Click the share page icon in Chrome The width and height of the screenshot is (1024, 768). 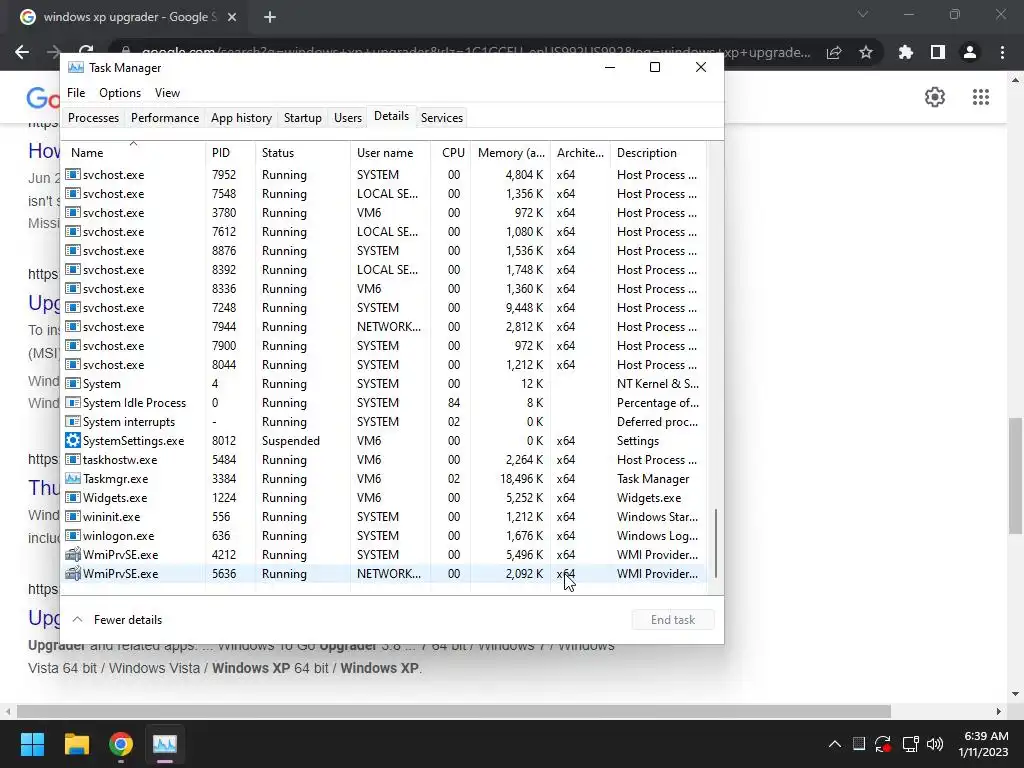pyautogui.click(x=834, y=52)
